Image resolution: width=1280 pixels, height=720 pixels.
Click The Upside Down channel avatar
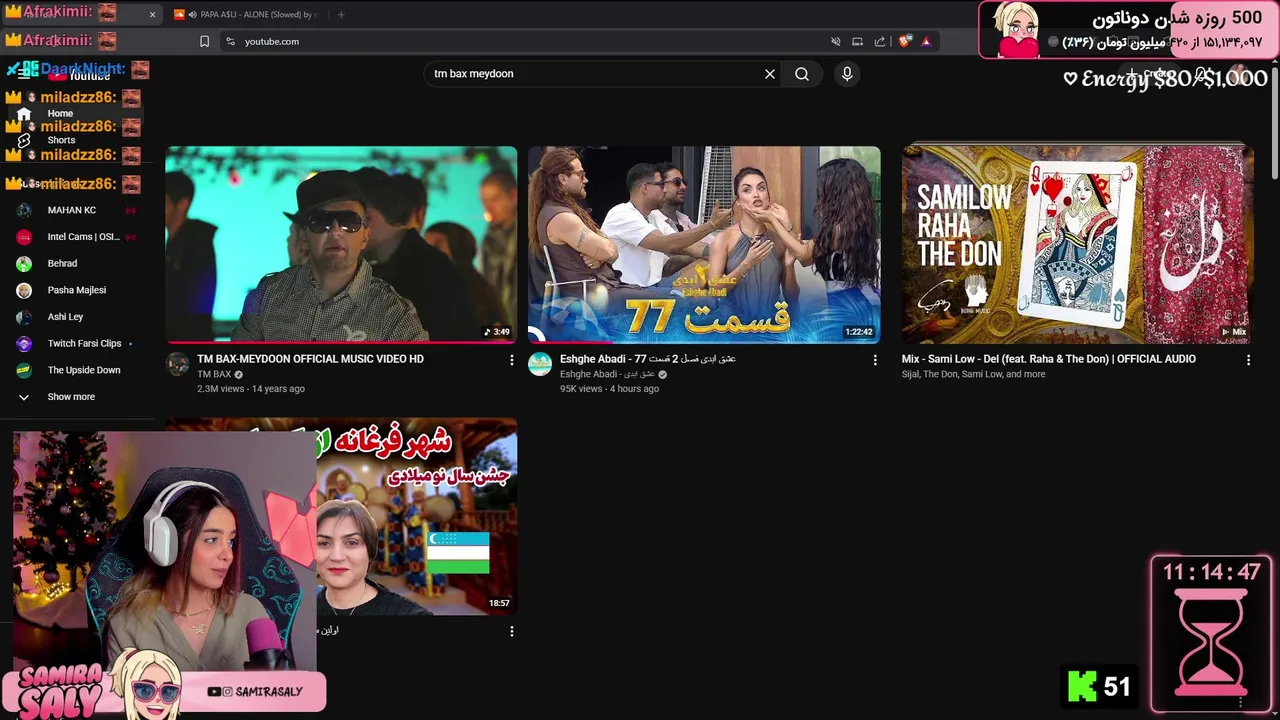click(24, 370)
